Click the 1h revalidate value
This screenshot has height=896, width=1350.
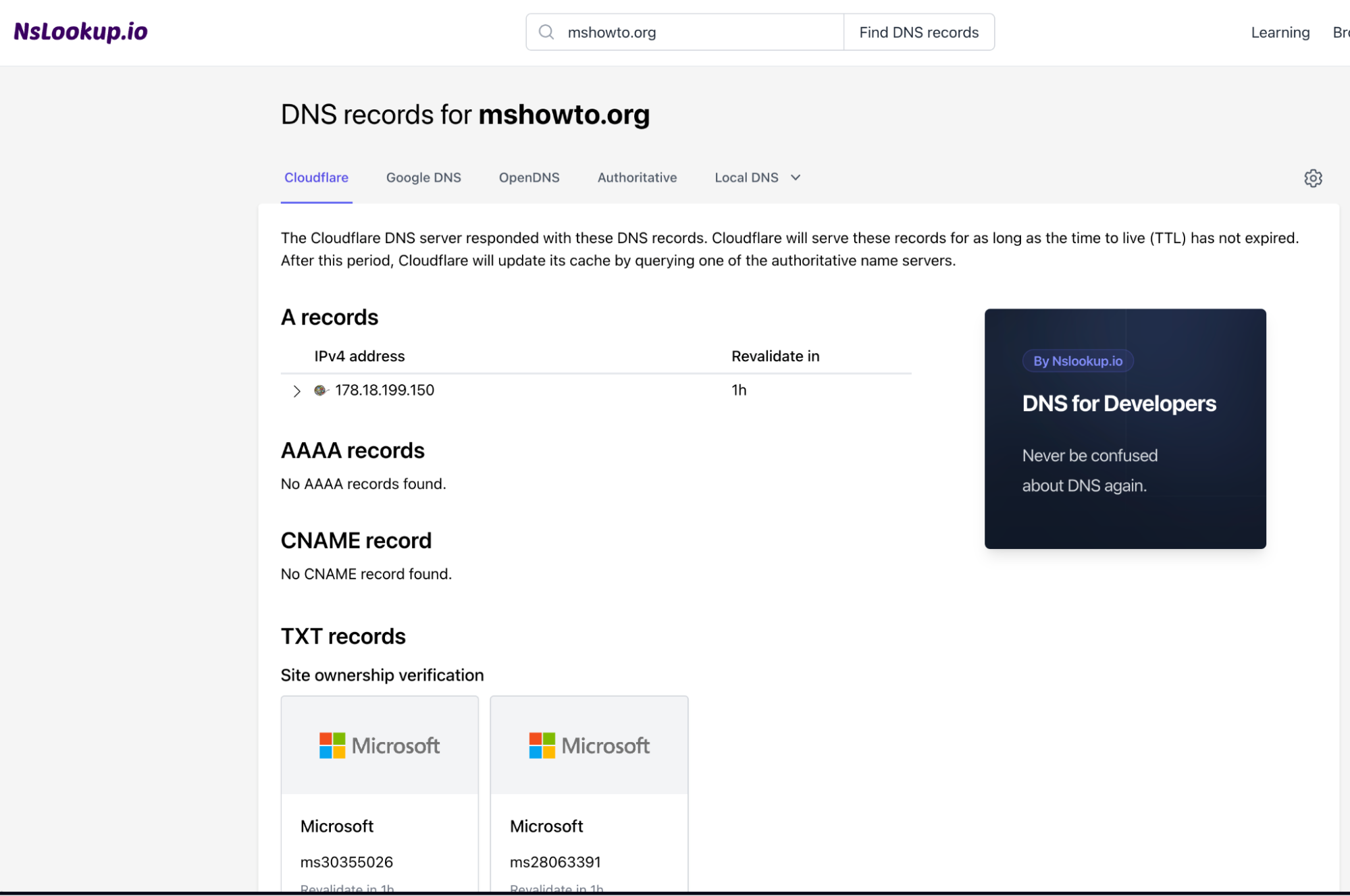pyautogui.click(x=739, y=390)
